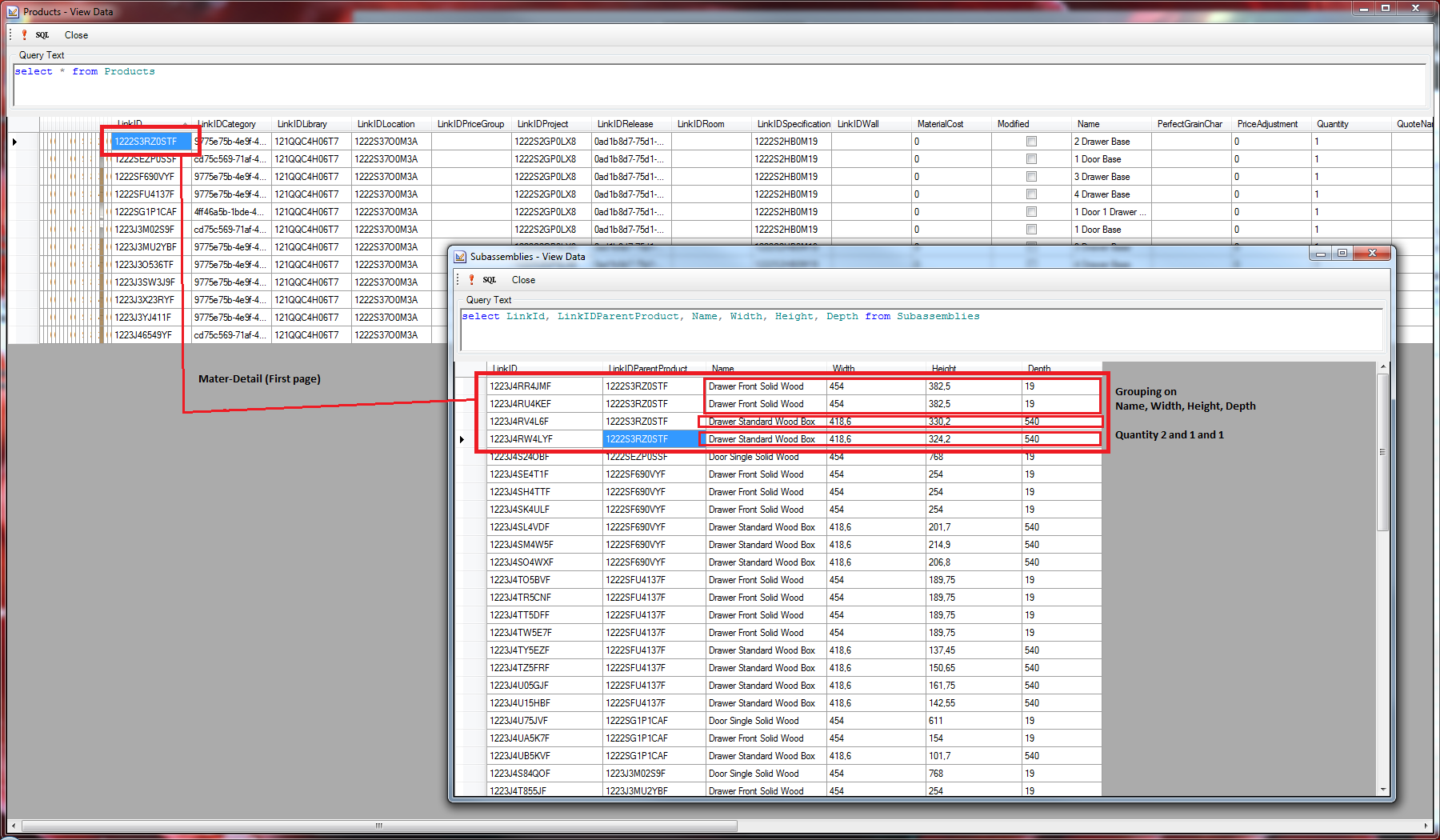Click the Subassemblies vertical scrollbar thumb
Screen dimensions: 1440x840
pyautogui.click(x=1382, y=452)
